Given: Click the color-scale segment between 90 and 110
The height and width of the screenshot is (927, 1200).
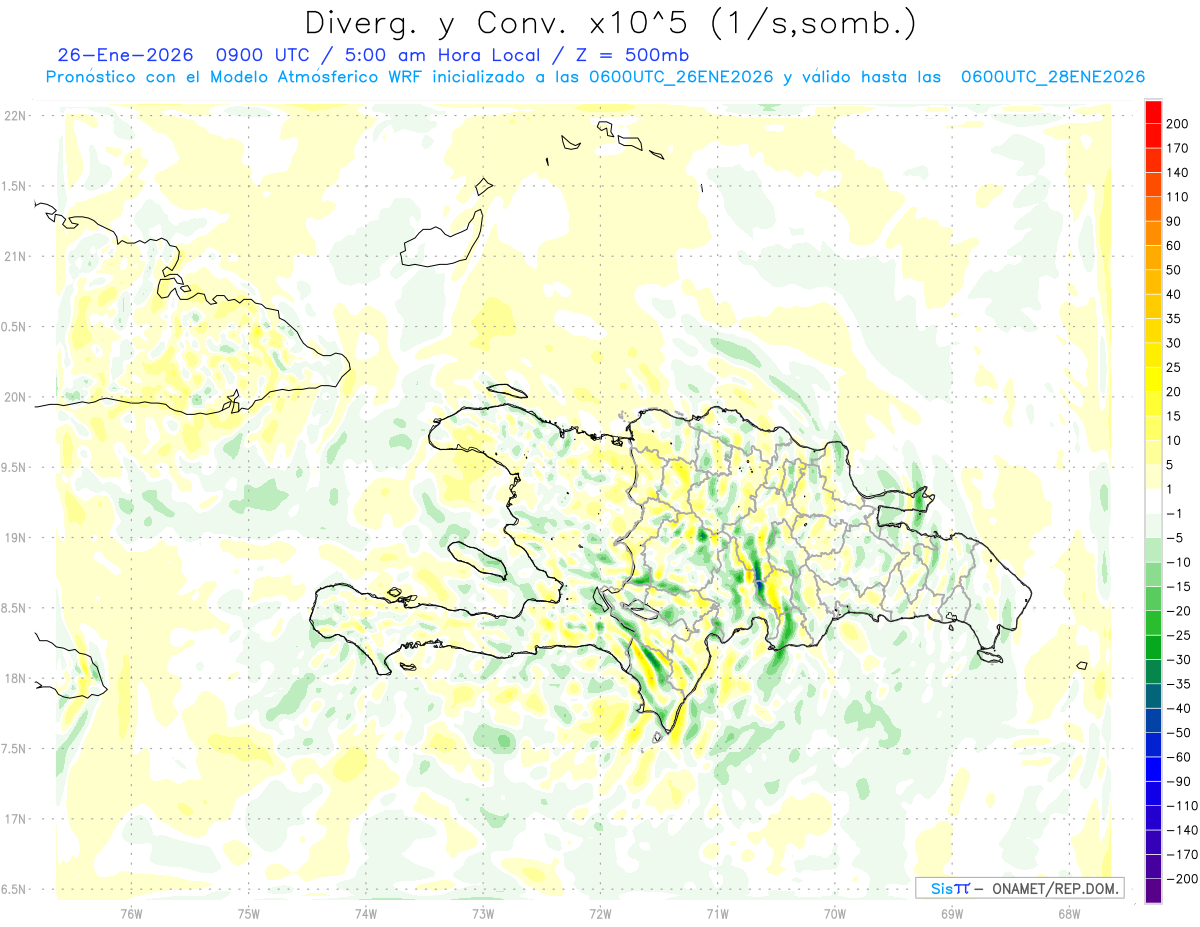Looking at the screenshot, I should [x=1153, y=209].
